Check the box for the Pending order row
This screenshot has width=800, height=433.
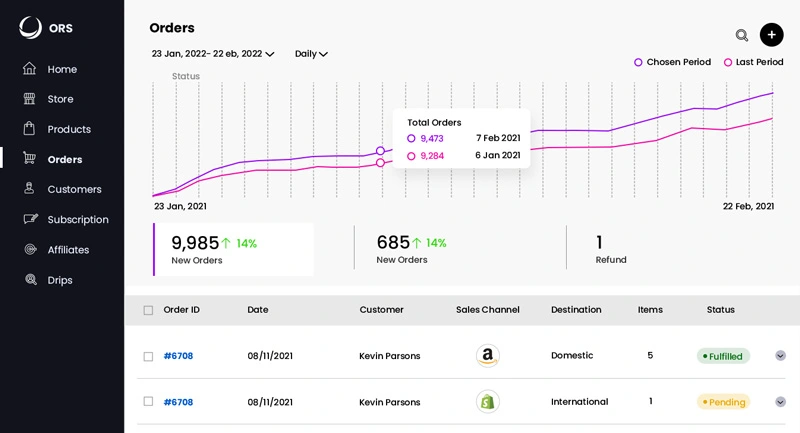tap(148, 402)
